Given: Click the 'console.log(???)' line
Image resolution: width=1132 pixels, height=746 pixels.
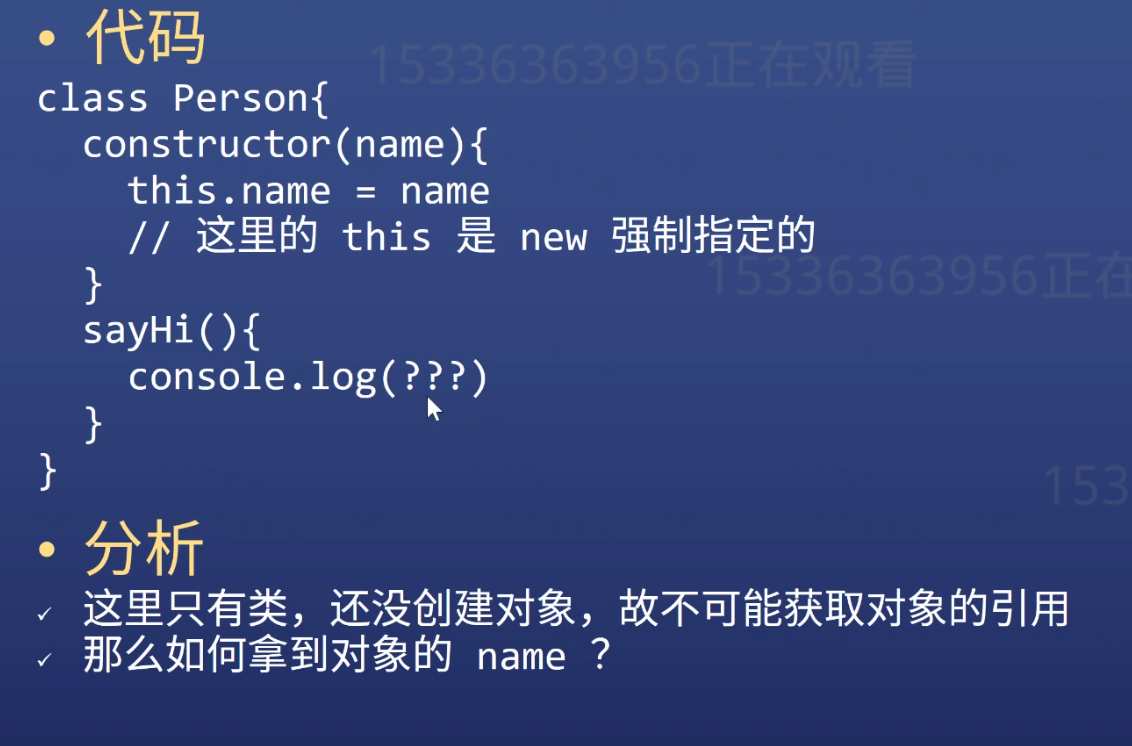Looking at the screenshot, I should click(308, 377).
